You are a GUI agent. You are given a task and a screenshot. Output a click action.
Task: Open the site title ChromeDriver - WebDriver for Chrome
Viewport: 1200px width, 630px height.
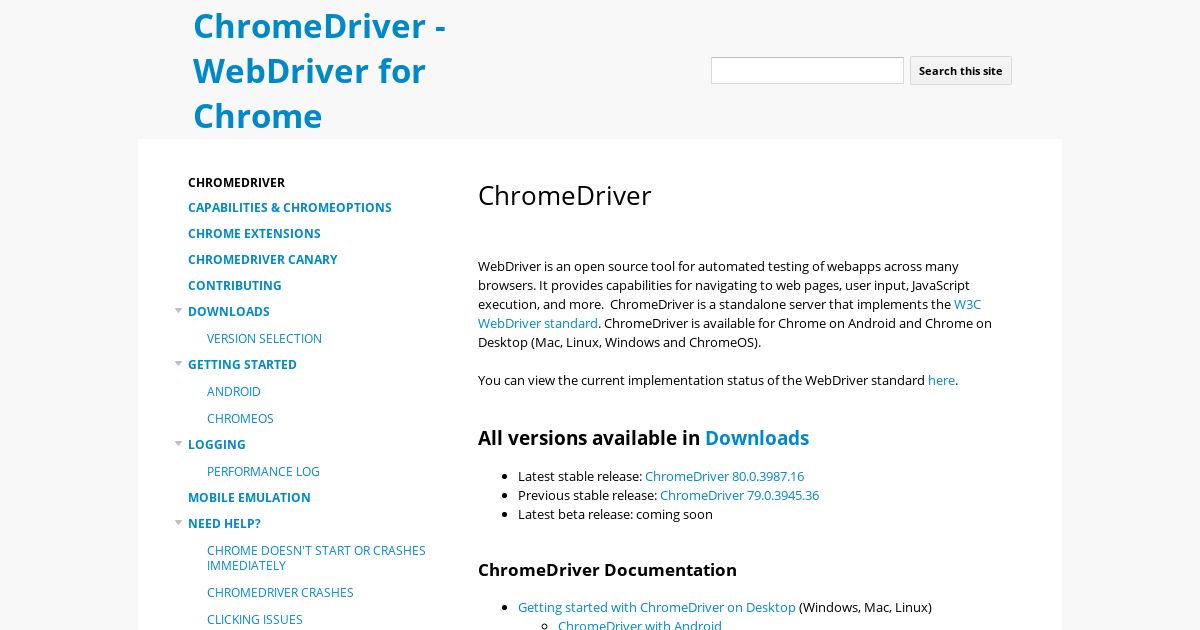coord(319,71)
